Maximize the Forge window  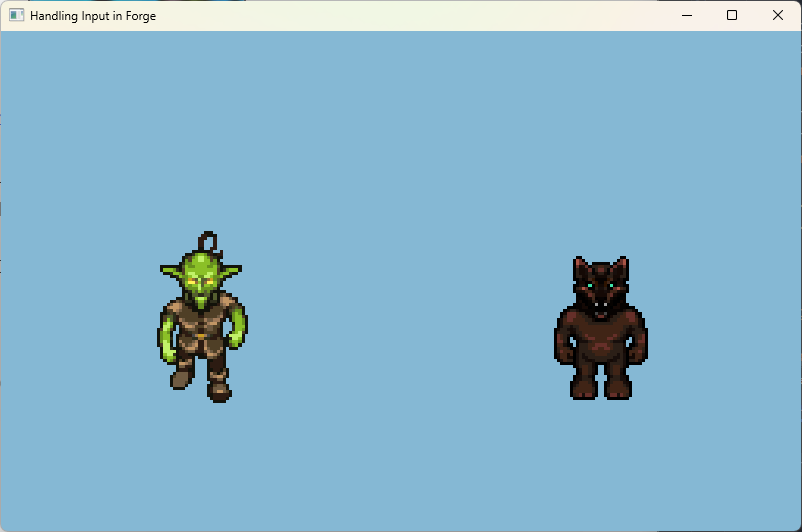[732, 16]
